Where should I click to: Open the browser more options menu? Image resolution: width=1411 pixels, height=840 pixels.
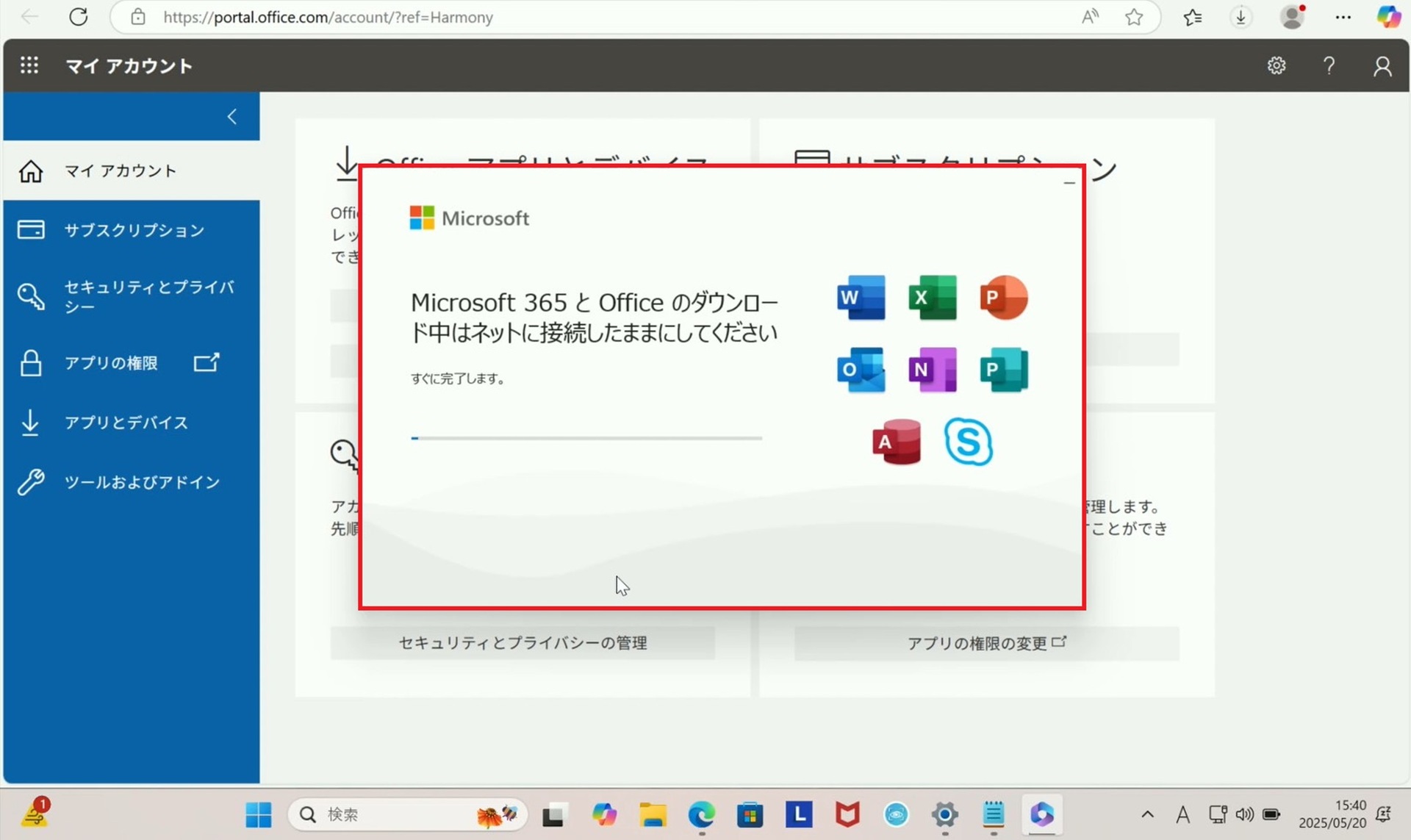pos(1343,17)
